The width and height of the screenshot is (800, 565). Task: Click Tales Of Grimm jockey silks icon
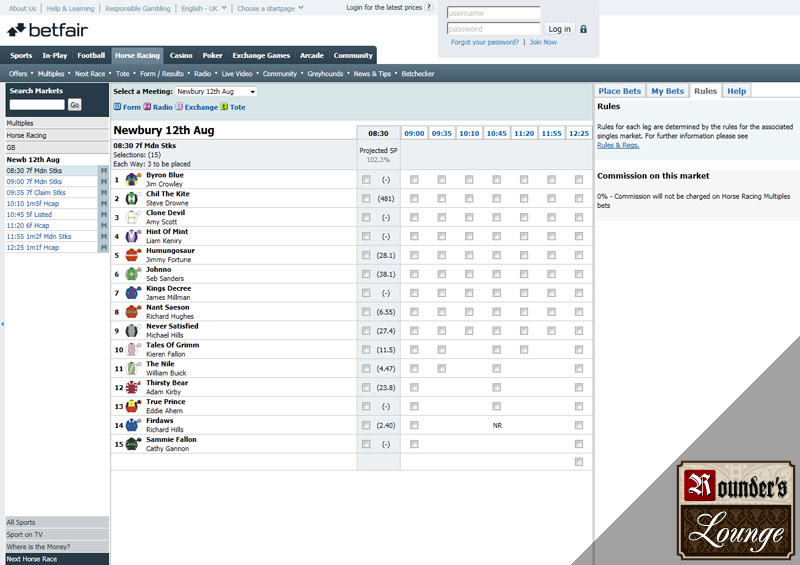tap(133, 349)
